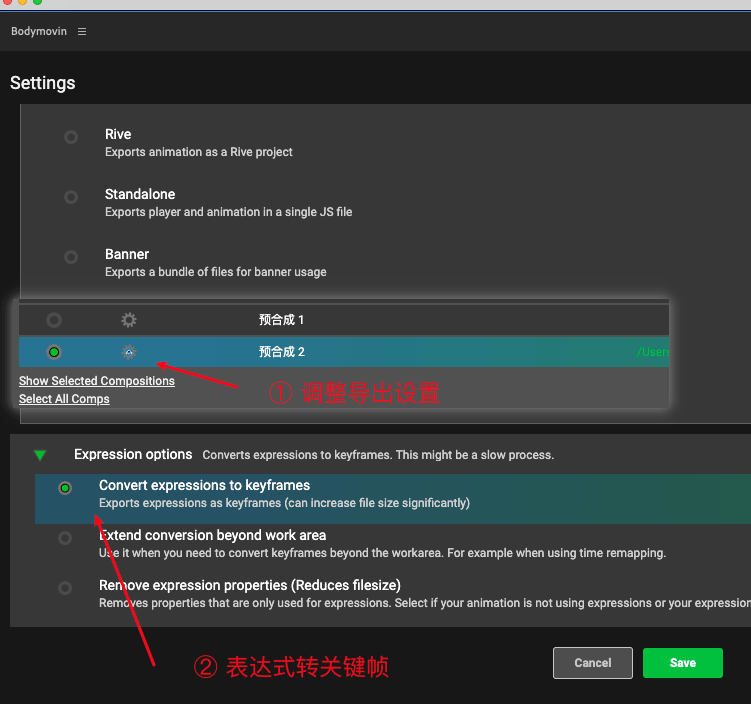The image size is (751, 704).
Task: Toggle Convert expressions to keyframes option
Action: (x=65, y=488)
